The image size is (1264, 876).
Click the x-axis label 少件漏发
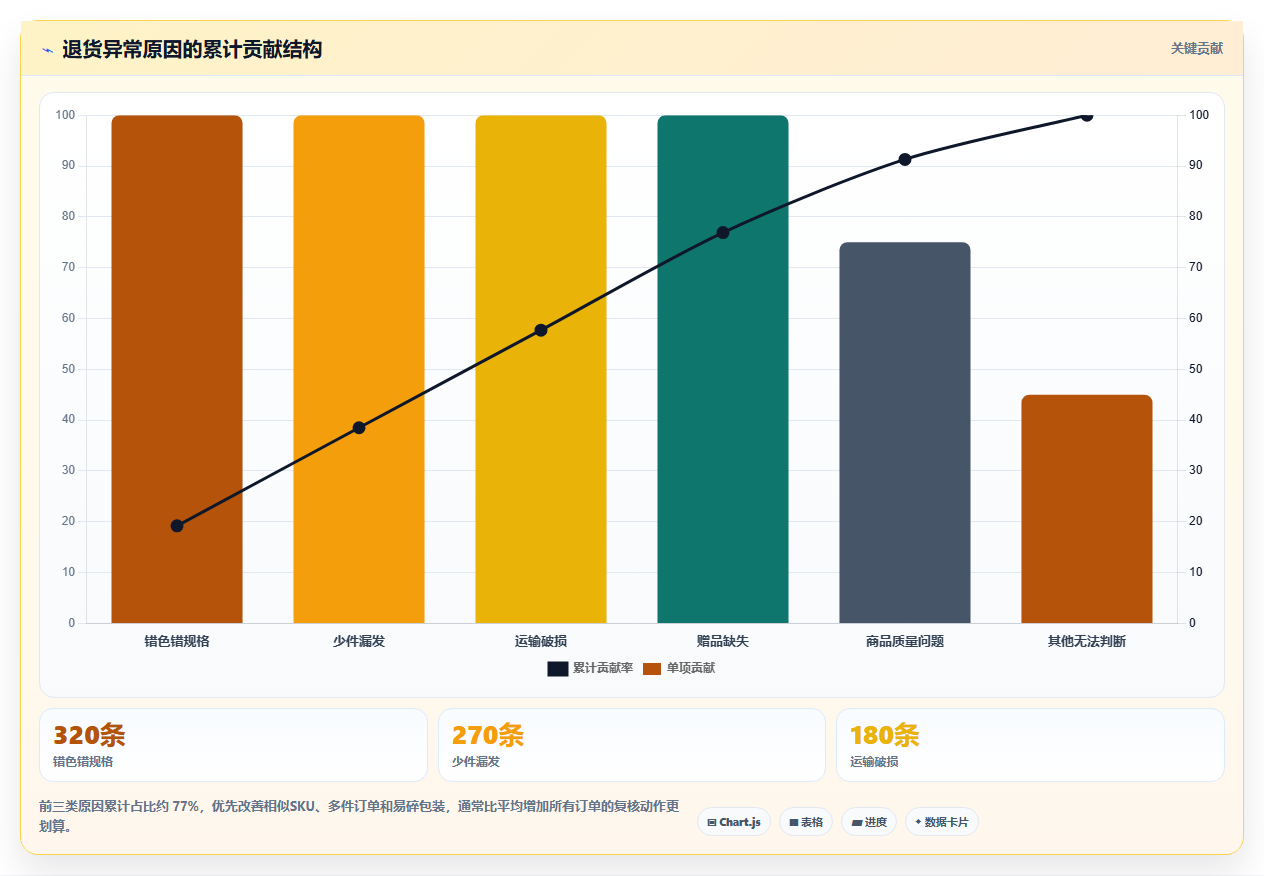[359, 641]
